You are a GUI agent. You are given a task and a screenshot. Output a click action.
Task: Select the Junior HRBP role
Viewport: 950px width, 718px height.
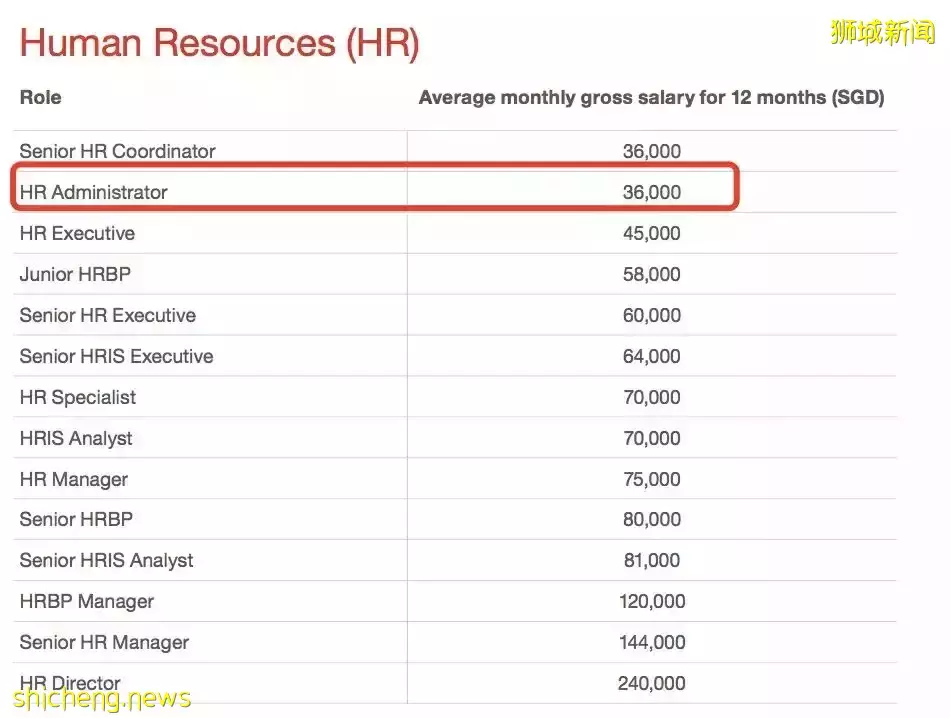point(75,275)
